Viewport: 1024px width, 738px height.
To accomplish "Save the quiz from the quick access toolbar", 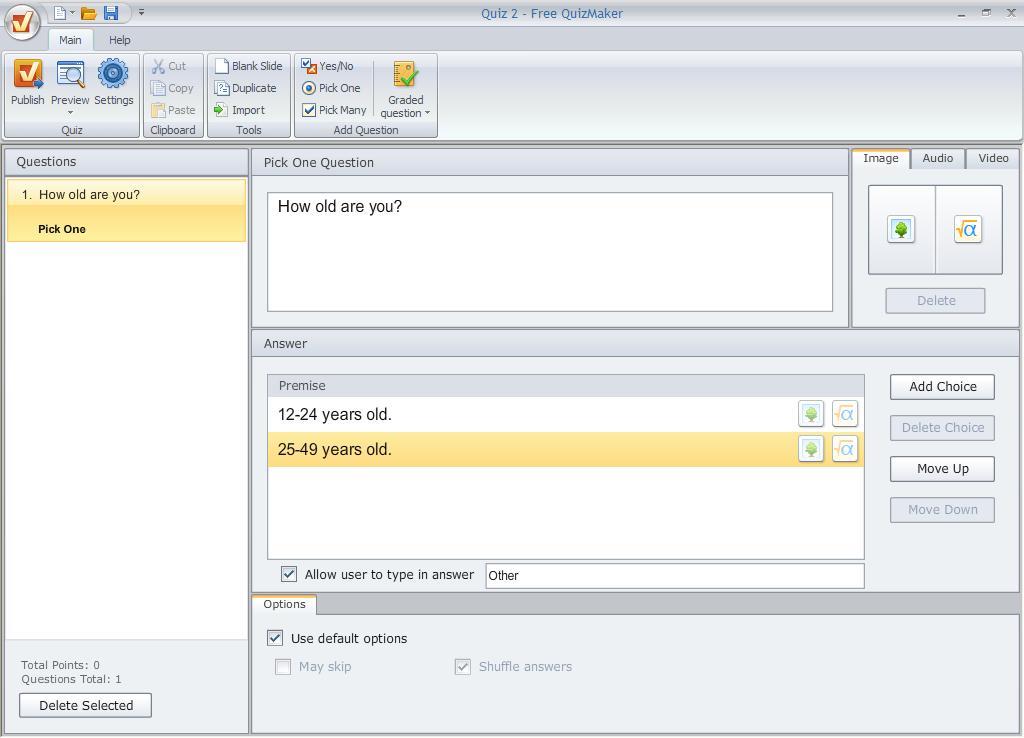I will click(x=112, y=12).
